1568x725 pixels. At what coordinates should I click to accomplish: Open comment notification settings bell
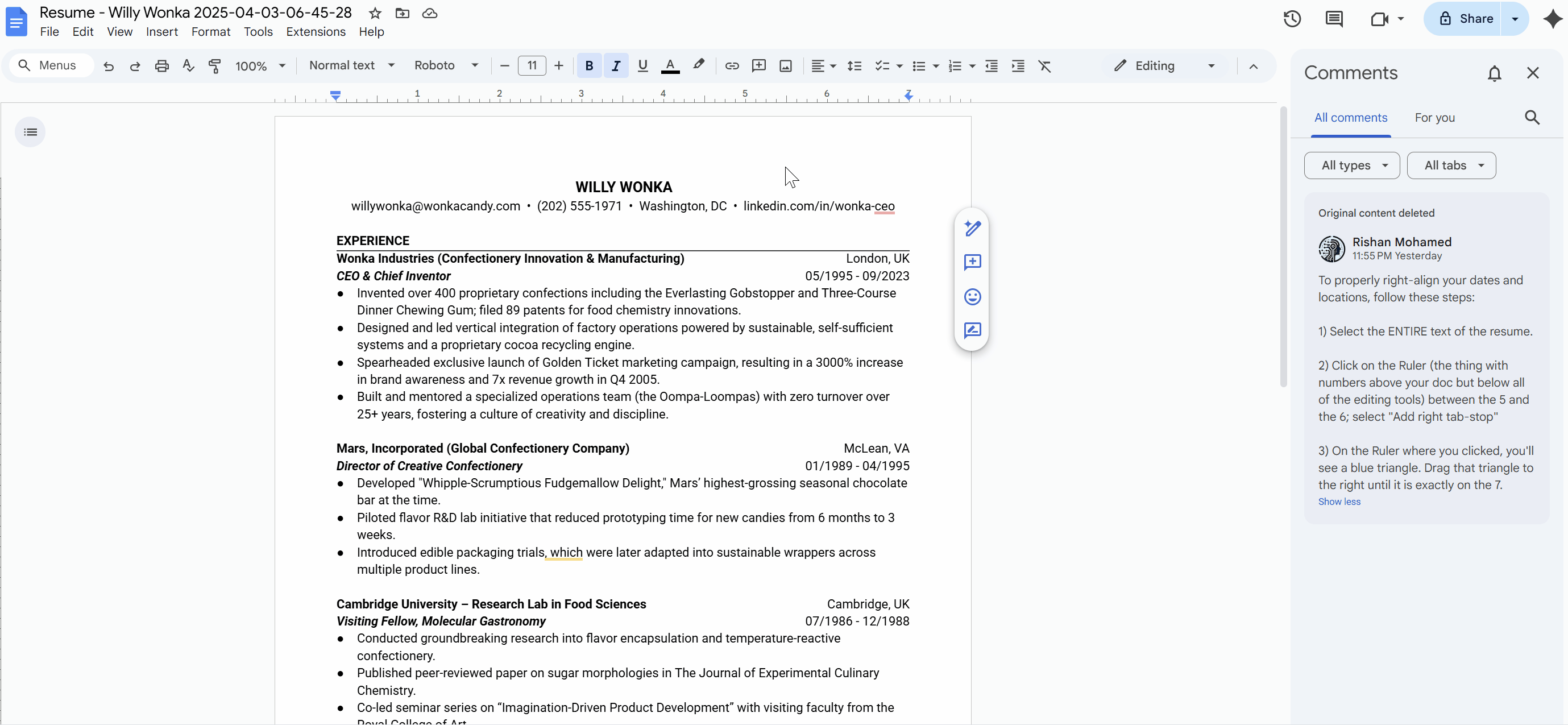coord(1494,74)
